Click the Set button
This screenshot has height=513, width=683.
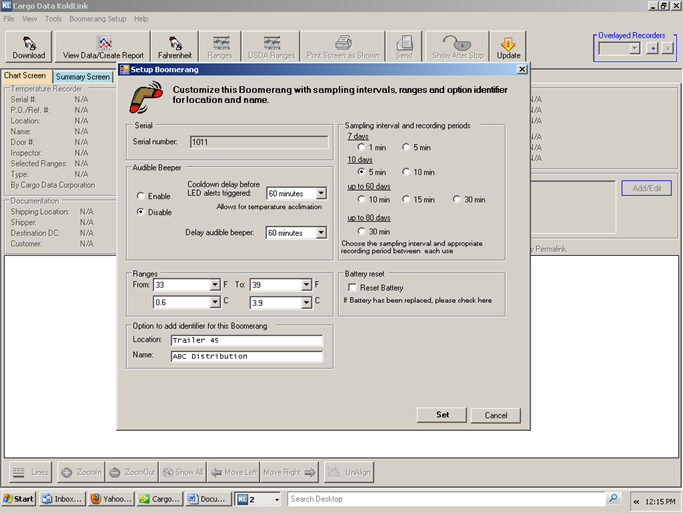[x=442, y=415]
